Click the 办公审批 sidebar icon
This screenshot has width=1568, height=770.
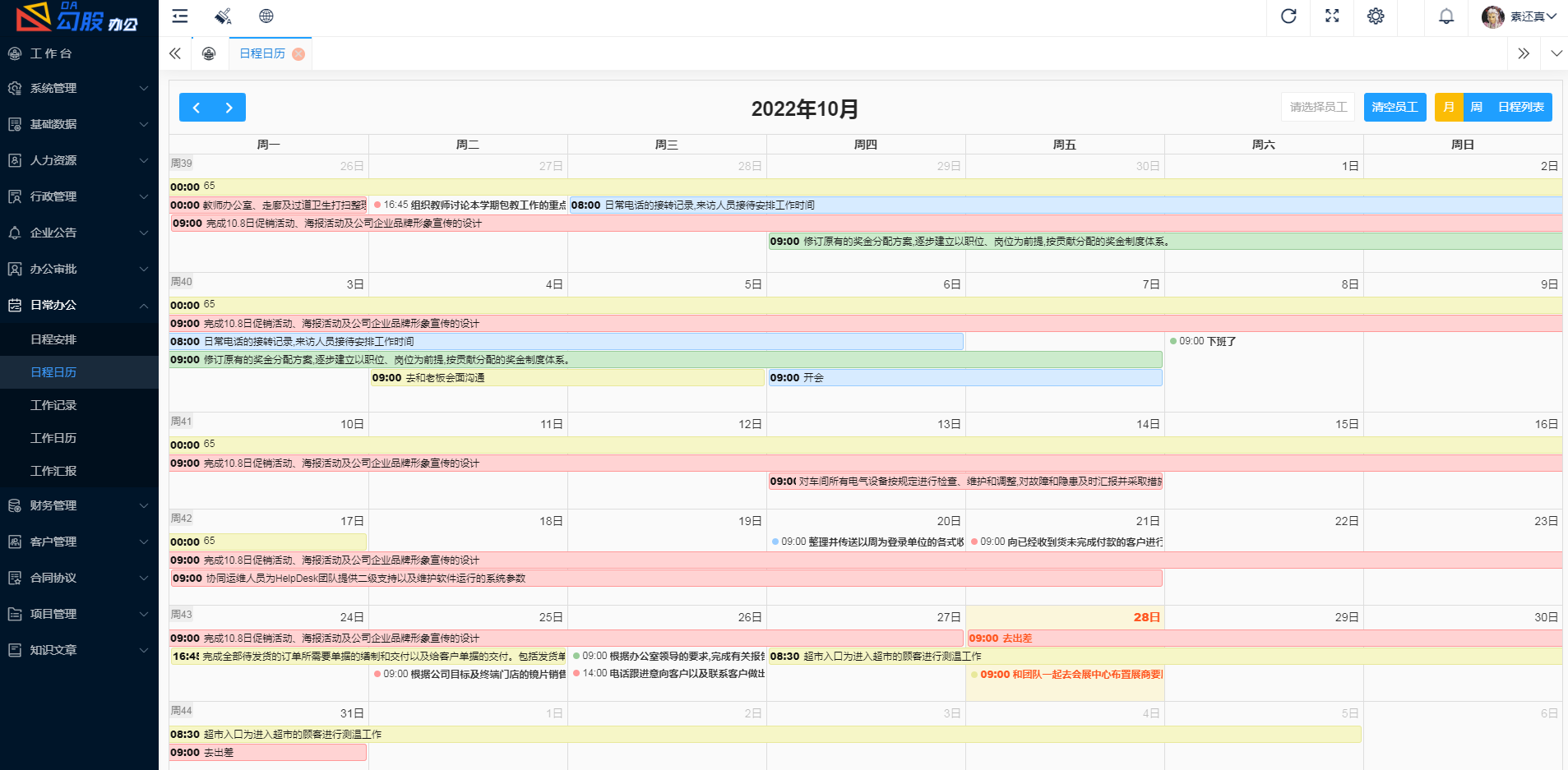click(15, 269)
